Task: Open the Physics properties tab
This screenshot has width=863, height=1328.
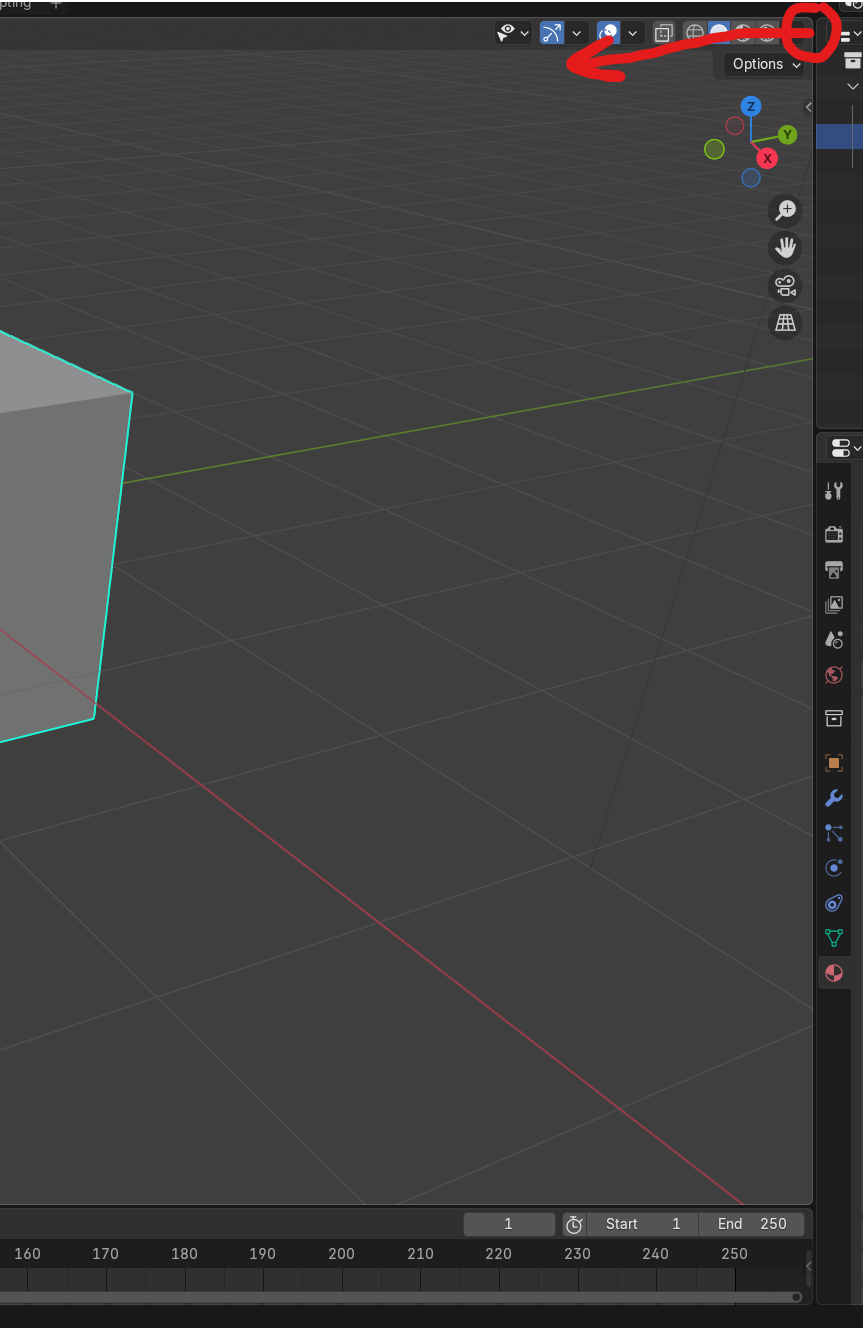Action: pos(834,868)
